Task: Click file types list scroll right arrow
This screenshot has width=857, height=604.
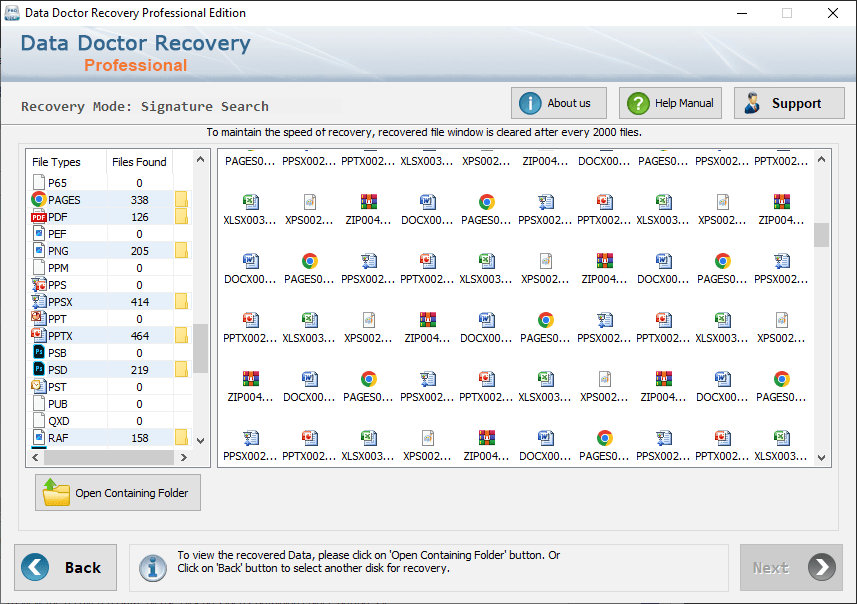Action: pos(184,458)
